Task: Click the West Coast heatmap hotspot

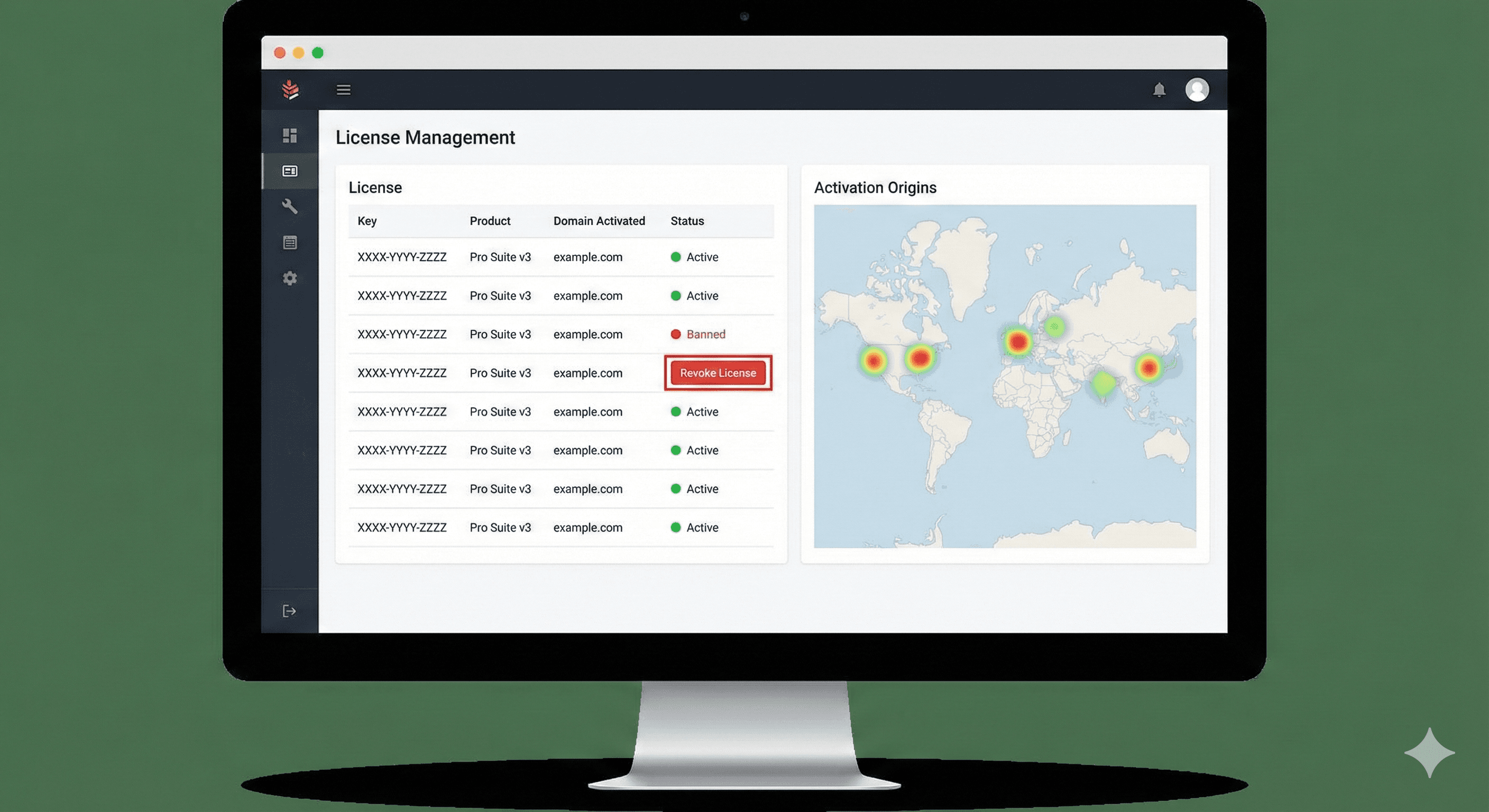Action: (x=873, y=360)
